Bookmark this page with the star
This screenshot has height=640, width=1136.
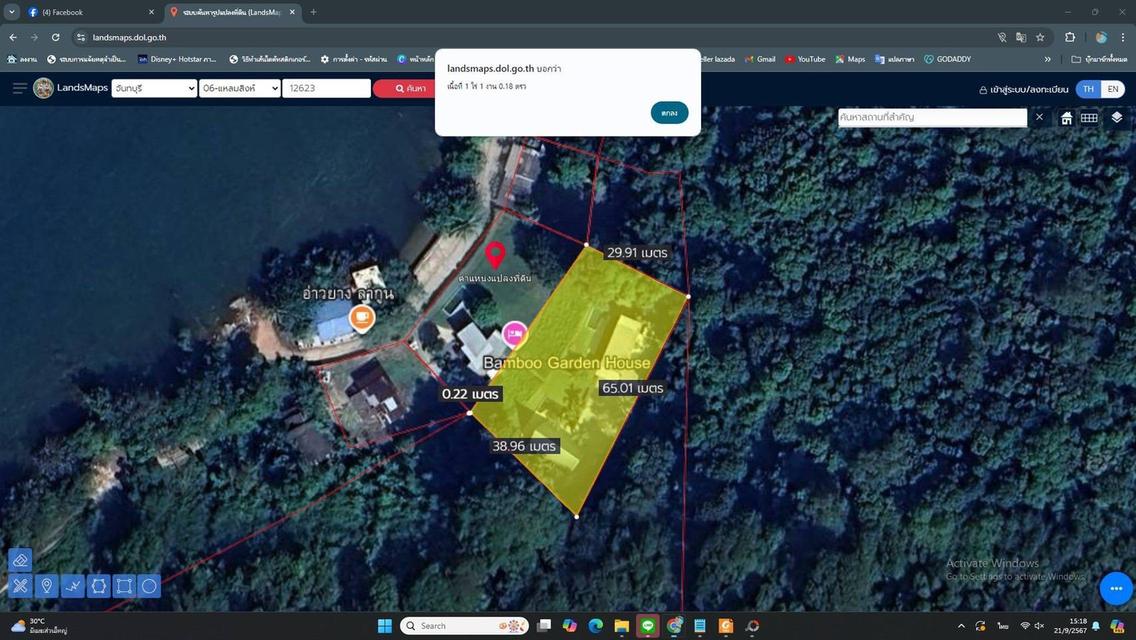click(1040, 37)
